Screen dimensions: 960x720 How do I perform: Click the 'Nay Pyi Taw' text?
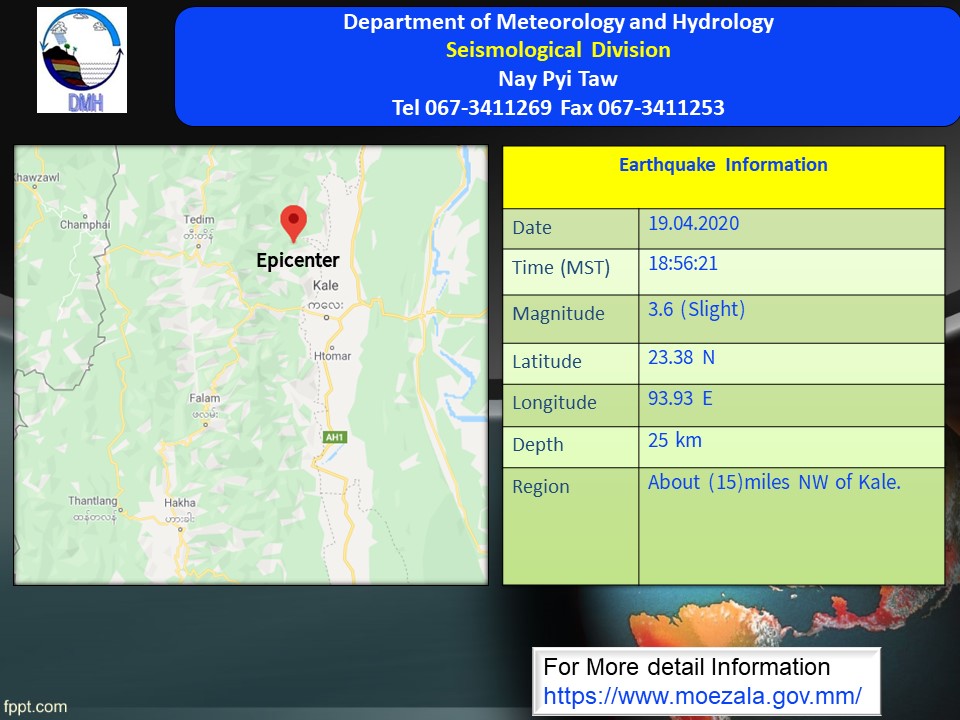click(x=558, y=79)
